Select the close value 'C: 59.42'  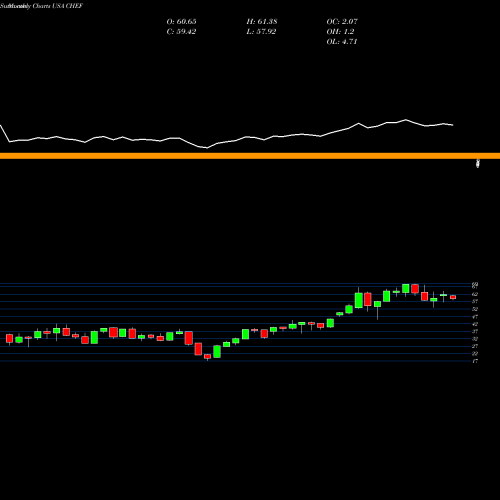coord(181,32)
